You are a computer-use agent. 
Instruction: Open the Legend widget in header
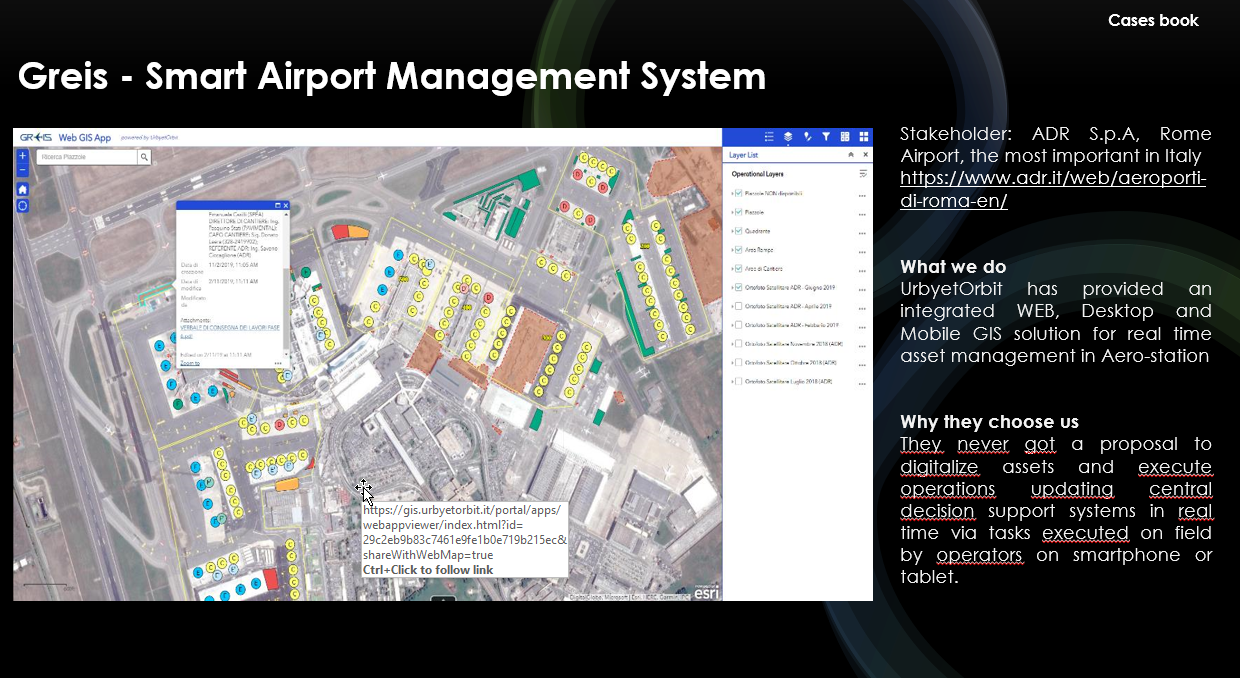(769, 137)
